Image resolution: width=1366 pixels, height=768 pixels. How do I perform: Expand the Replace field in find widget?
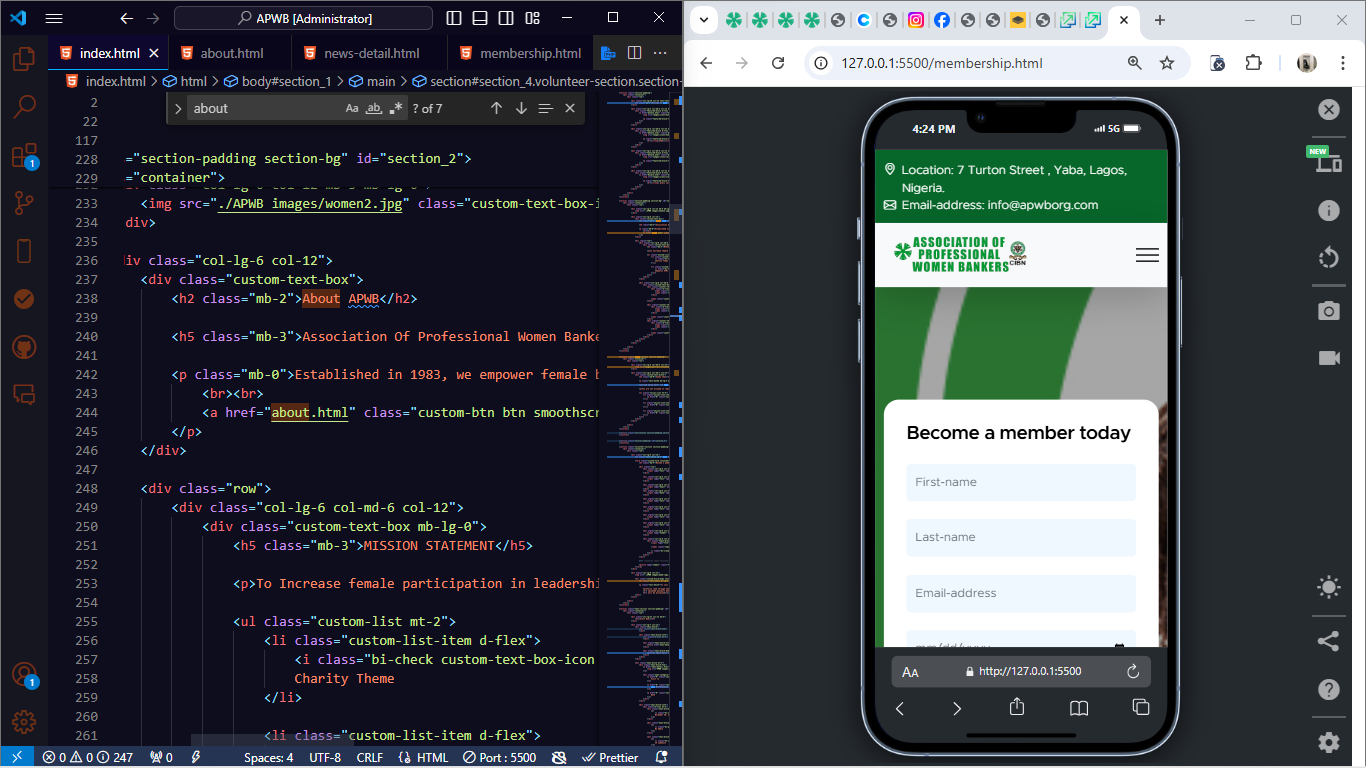pos(177,108)
